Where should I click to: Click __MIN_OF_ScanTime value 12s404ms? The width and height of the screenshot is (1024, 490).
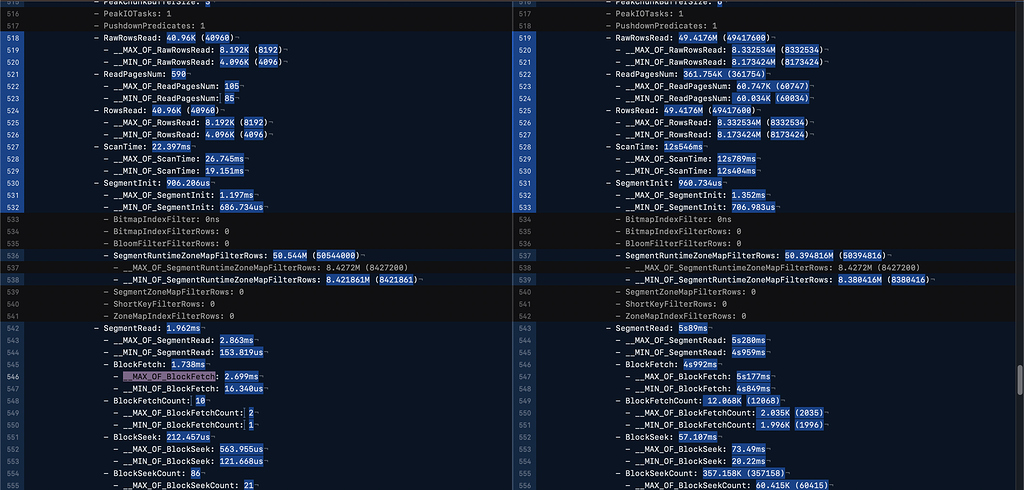[736, 171]
